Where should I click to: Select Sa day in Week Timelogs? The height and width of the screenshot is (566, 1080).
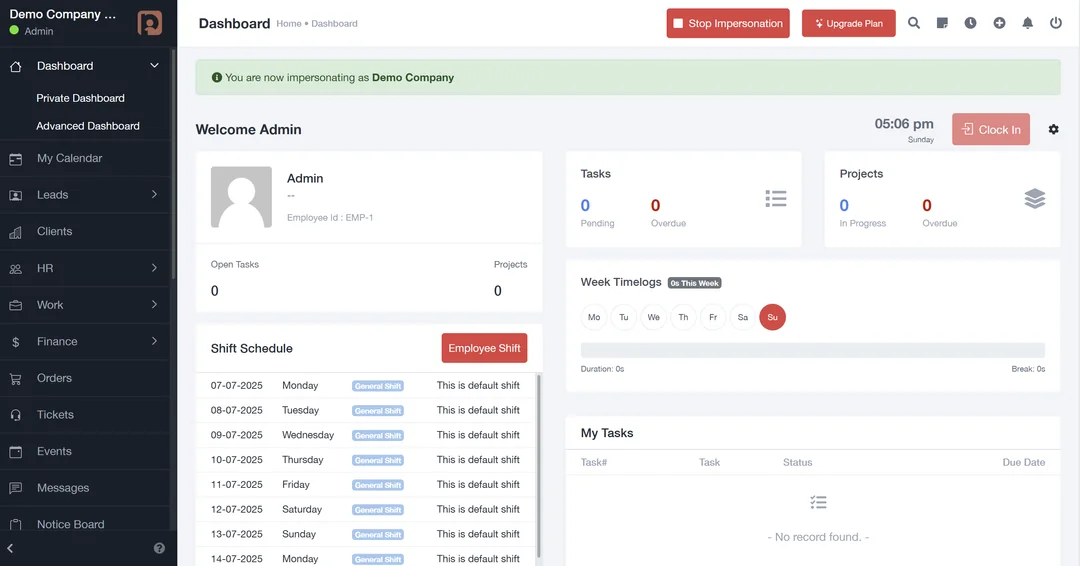[x=742, y=317]
